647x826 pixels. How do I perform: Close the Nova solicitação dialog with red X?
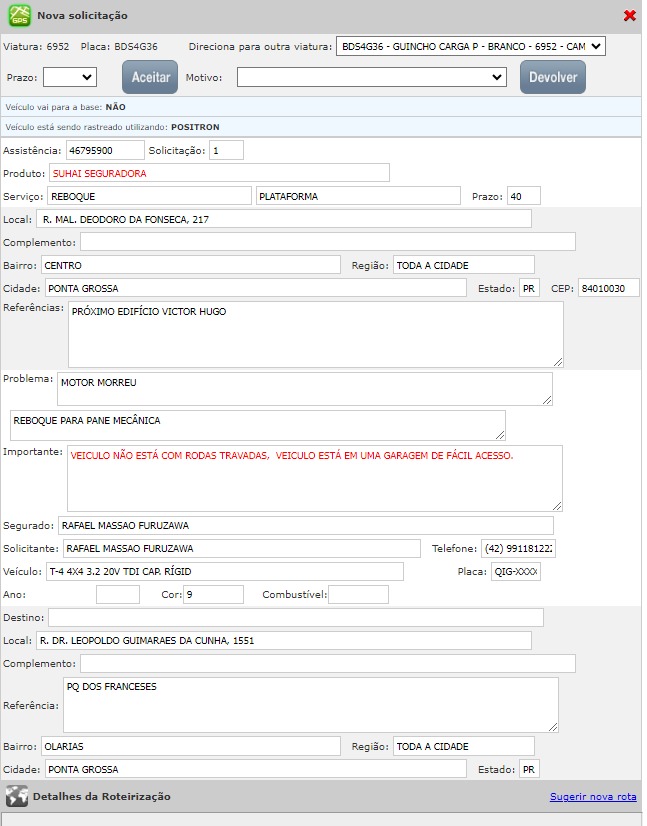click(x=629, y=16)
